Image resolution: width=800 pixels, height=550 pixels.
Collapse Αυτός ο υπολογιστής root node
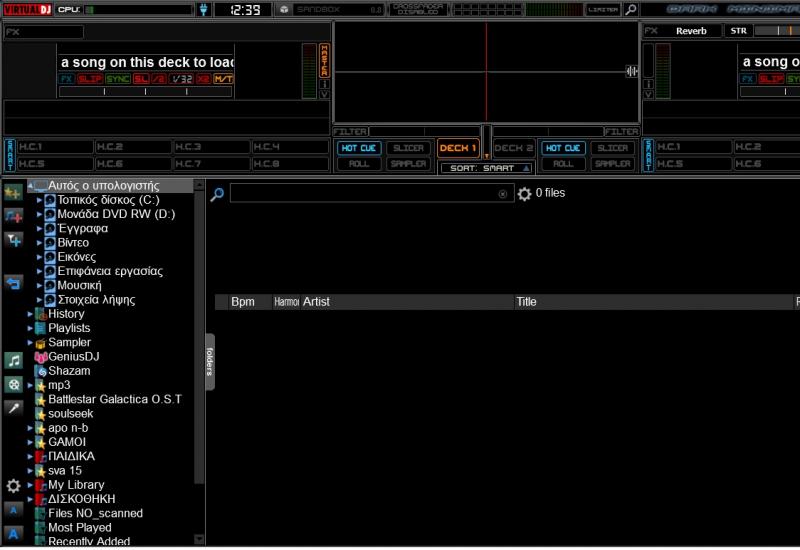click(x=30, y=186)
